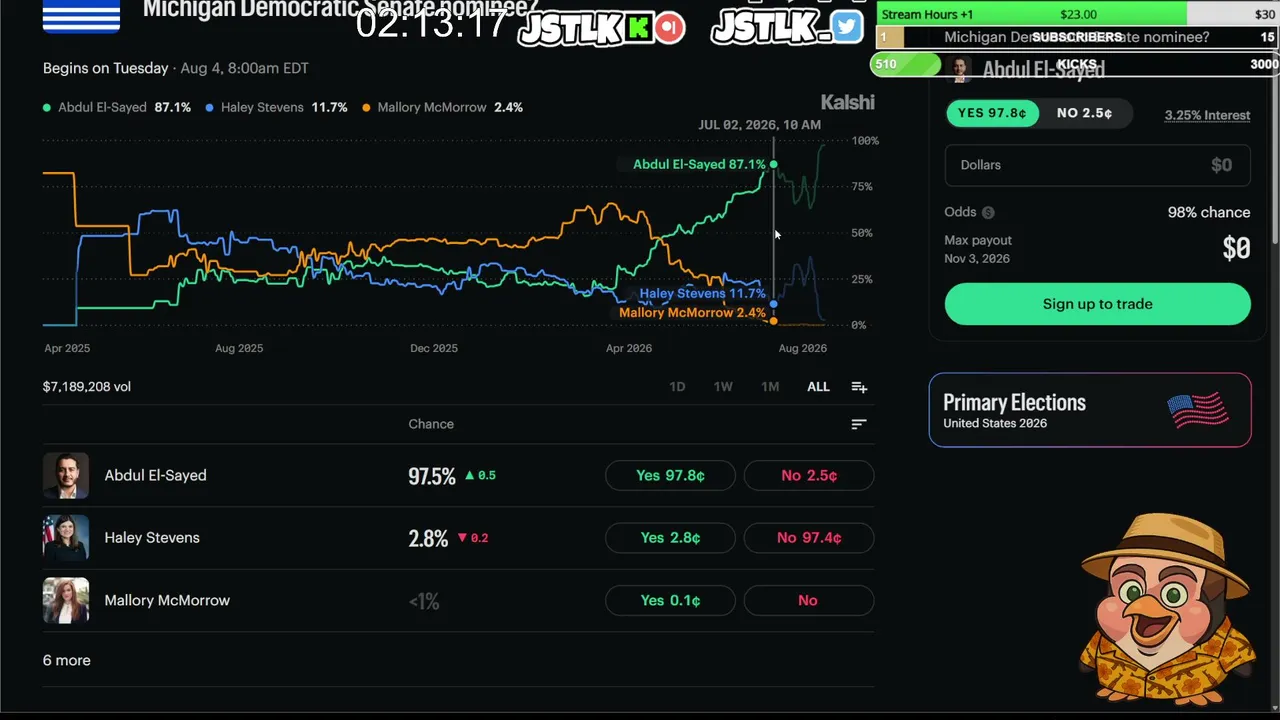Click the 'JUL 02, 2026, 10 AM' chart timestamp

point(759,125)
